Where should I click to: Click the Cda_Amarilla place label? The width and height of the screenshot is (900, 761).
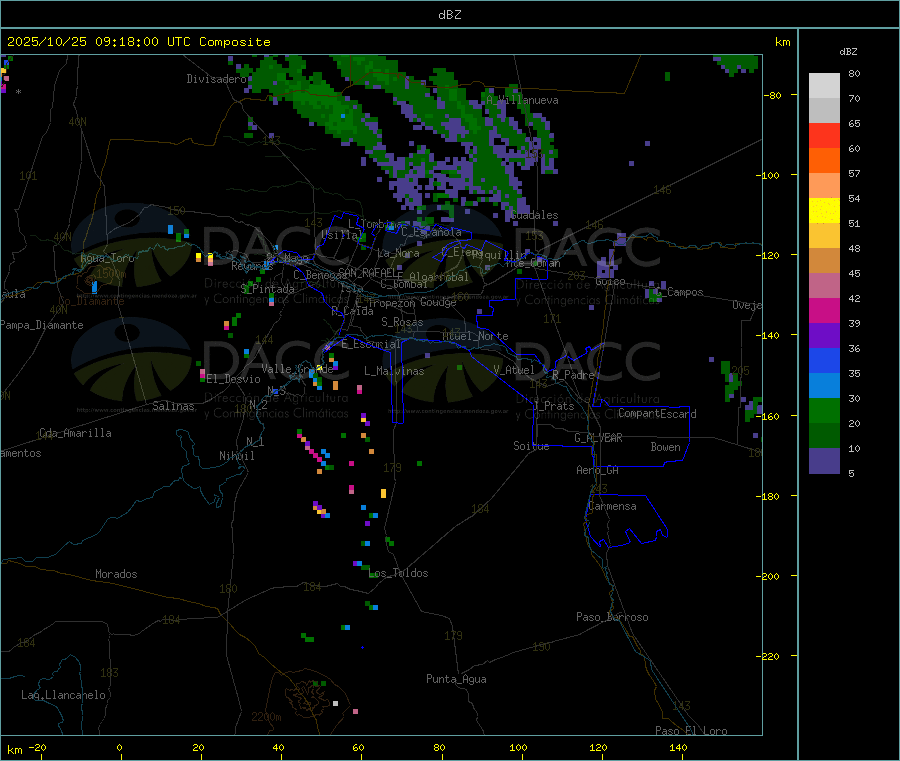(75, 433)
